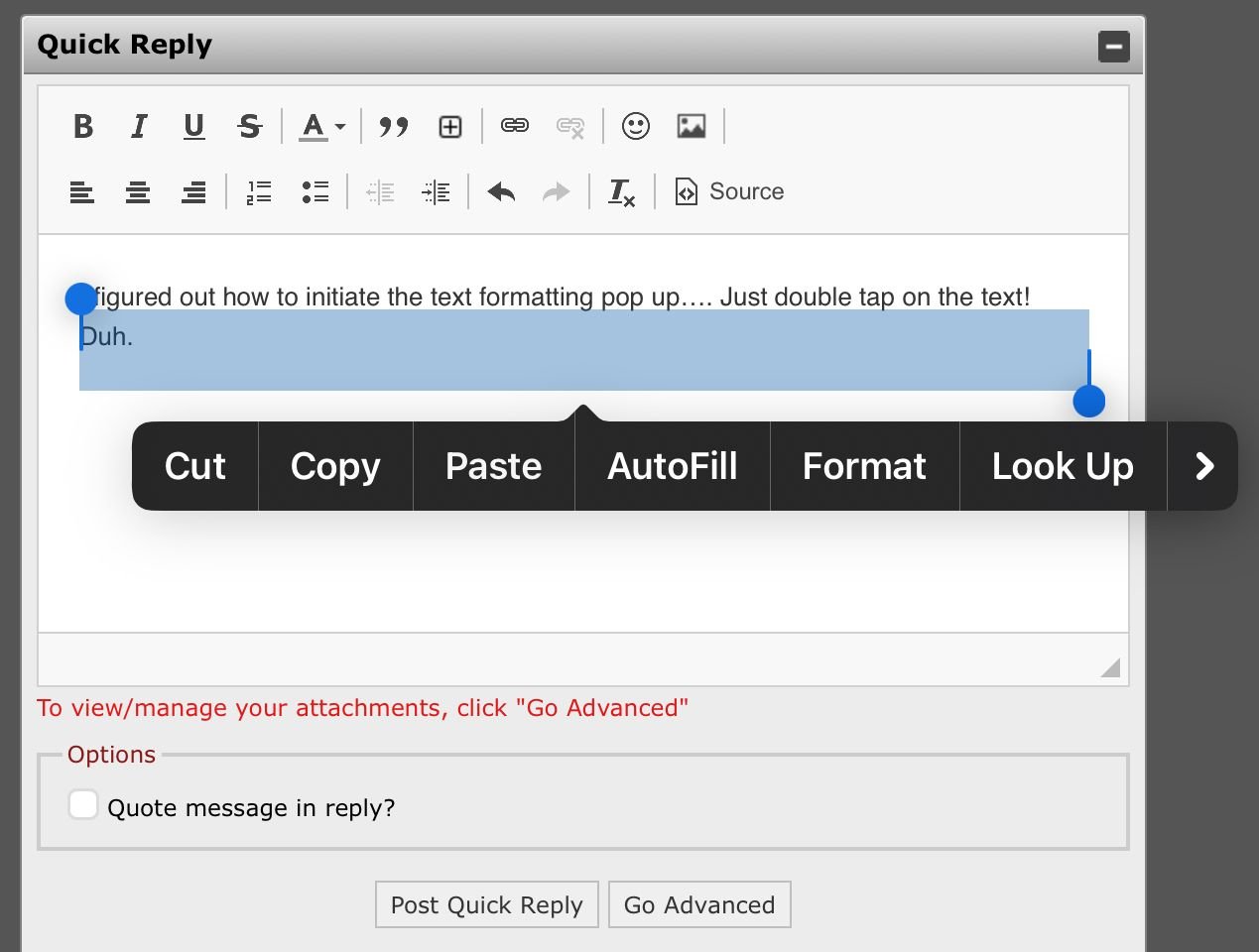Viewport: 1259px width, 952px height.
Task: Click the Go Advanced button
Action: tap(698, 904)
